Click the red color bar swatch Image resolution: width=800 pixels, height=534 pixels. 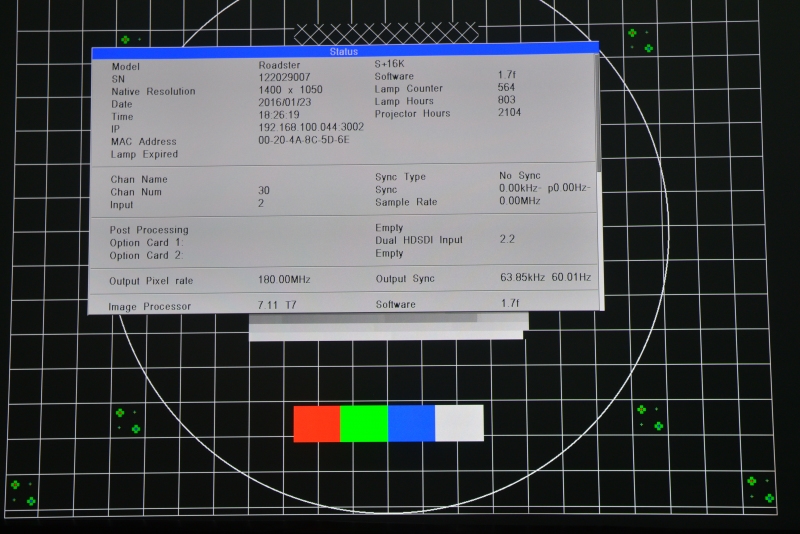317,423
